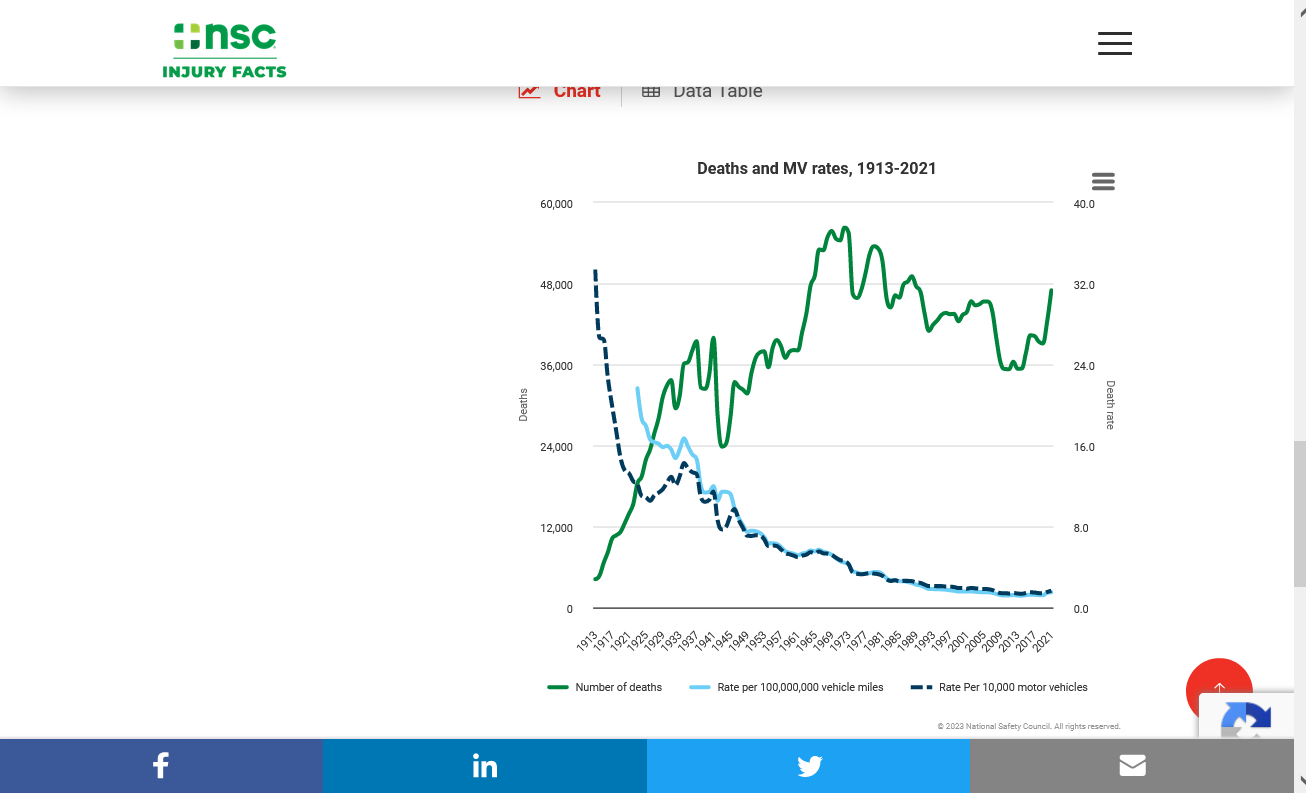Click the page vertical scrollbar thumb
The height and width of the screenshot is (800, 1306).
pos(1299,513)
